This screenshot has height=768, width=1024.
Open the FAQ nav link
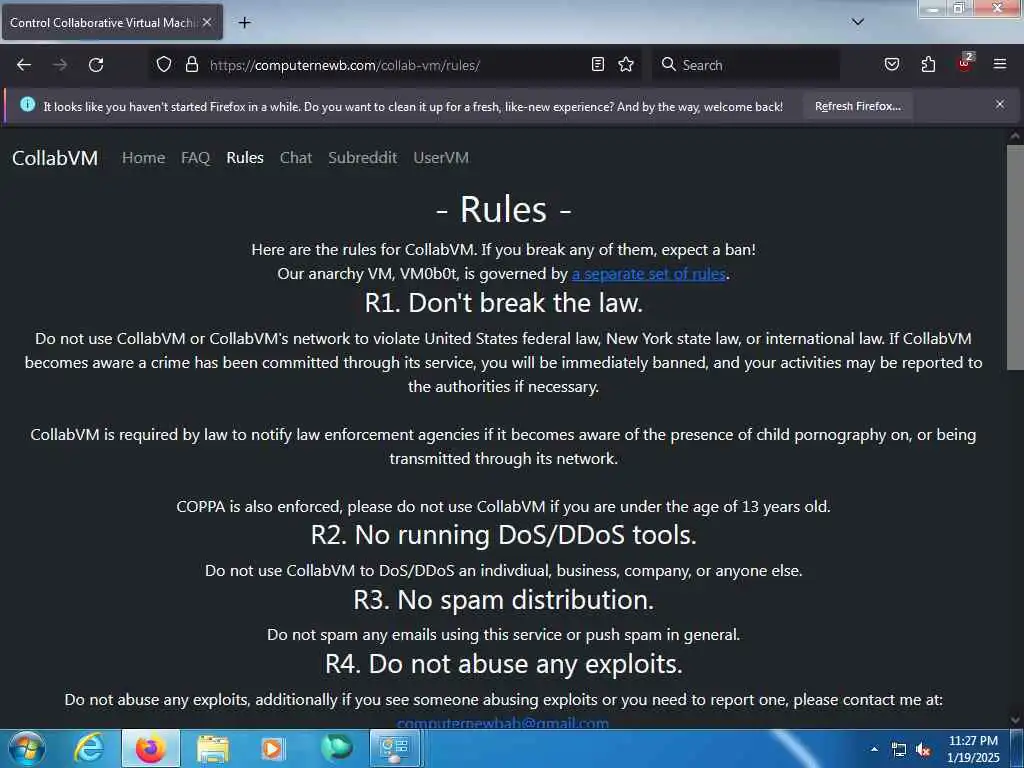[195, 158]
